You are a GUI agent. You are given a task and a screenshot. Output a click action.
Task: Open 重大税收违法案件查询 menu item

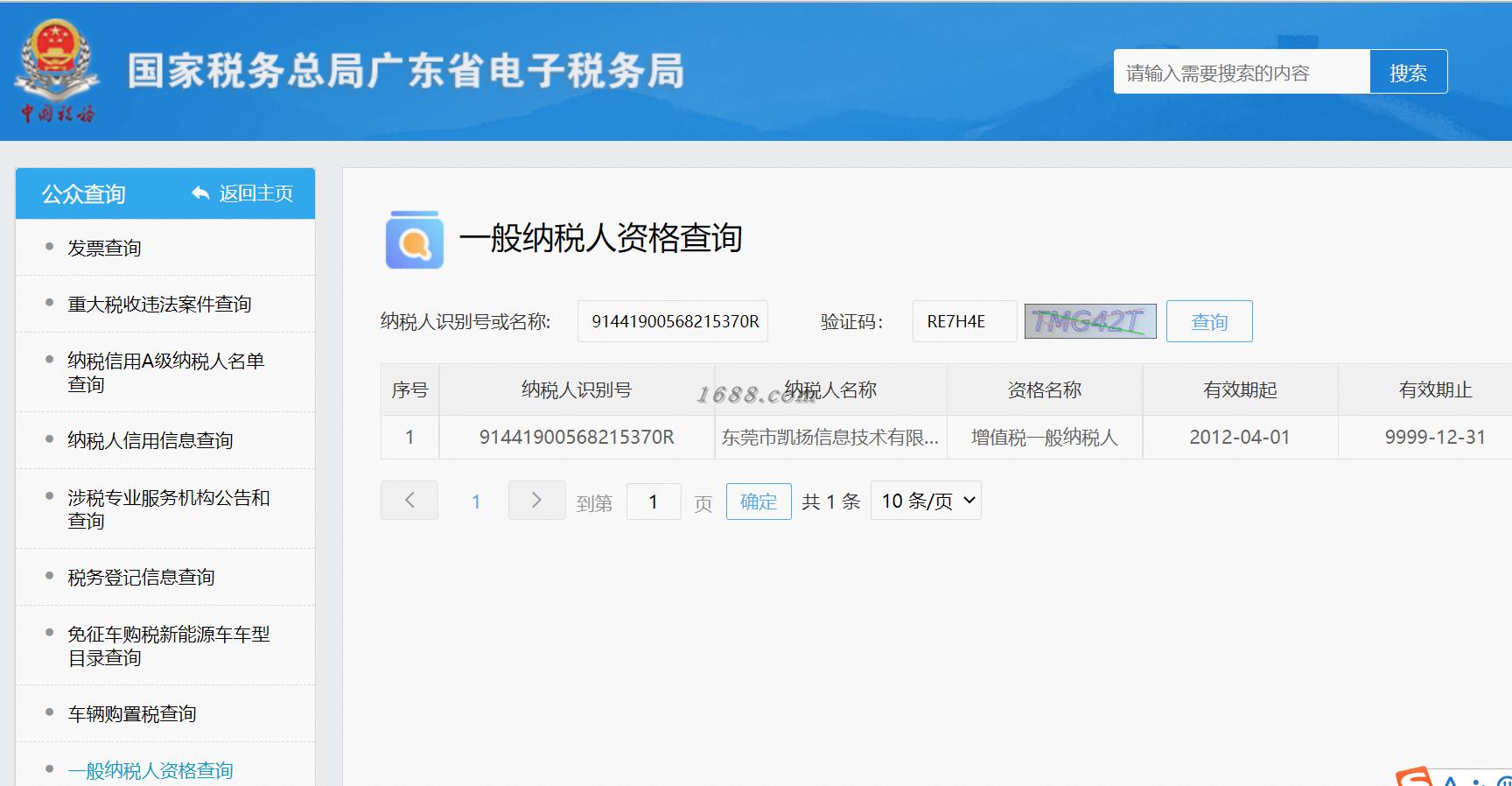[x=159, y=304]
